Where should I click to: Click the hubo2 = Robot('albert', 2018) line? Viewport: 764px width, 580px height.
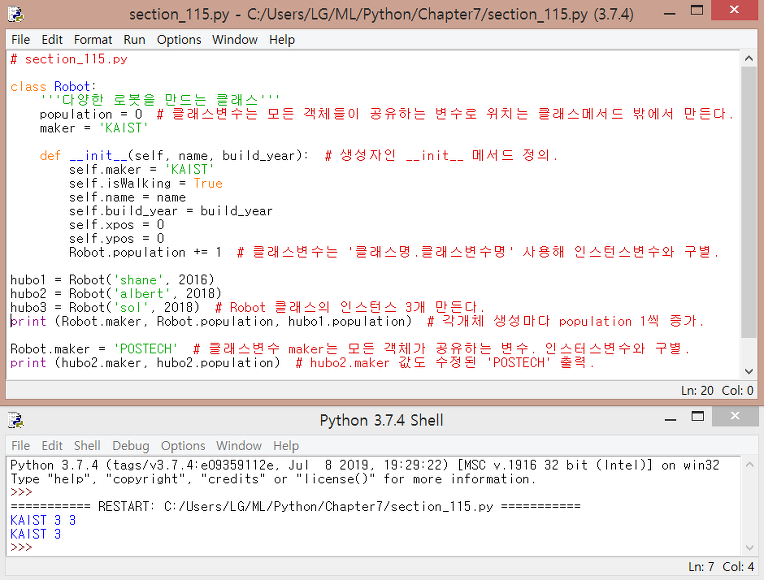(x=116, y=293)
